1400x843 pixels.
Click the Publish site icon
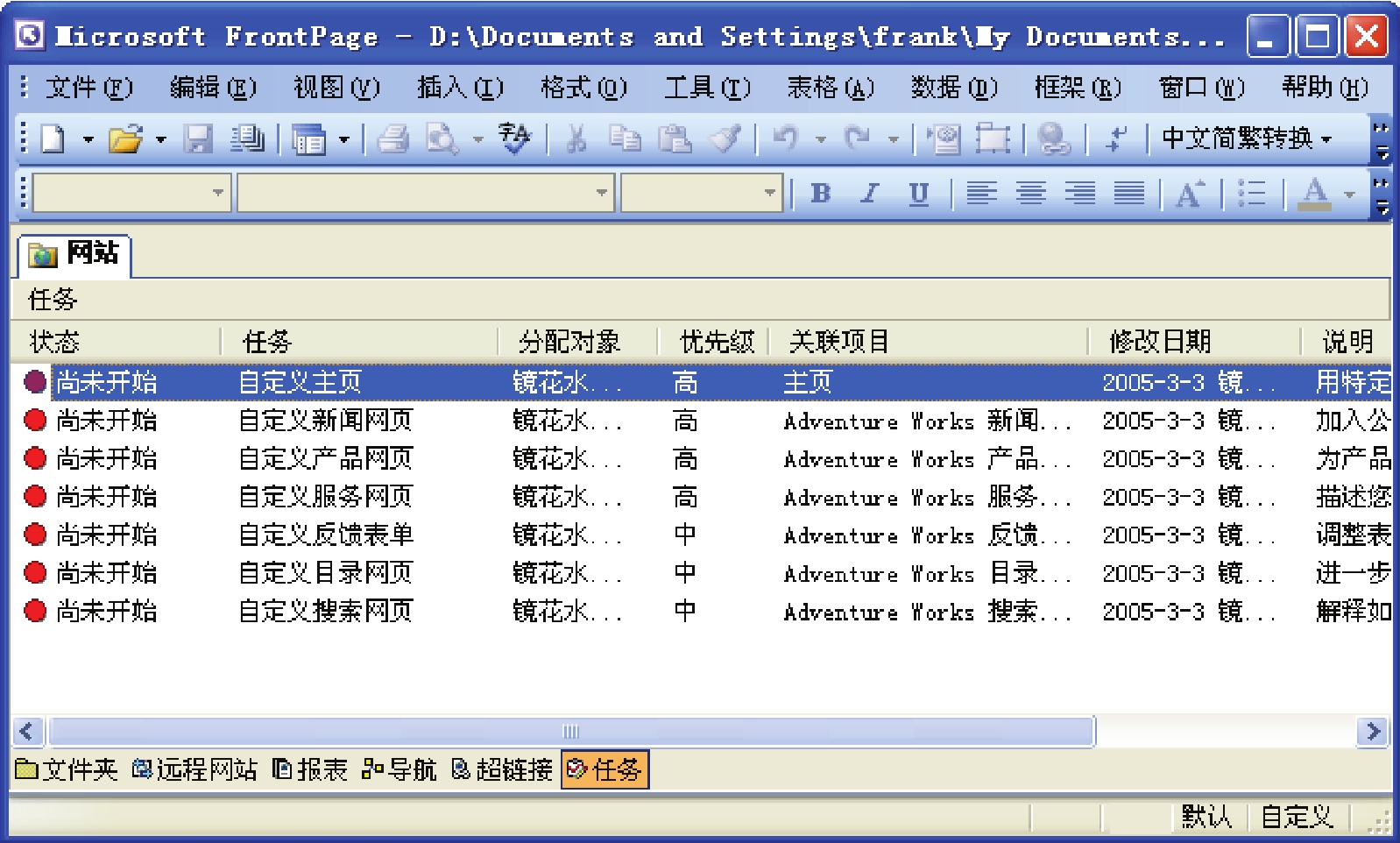(247, 138)
